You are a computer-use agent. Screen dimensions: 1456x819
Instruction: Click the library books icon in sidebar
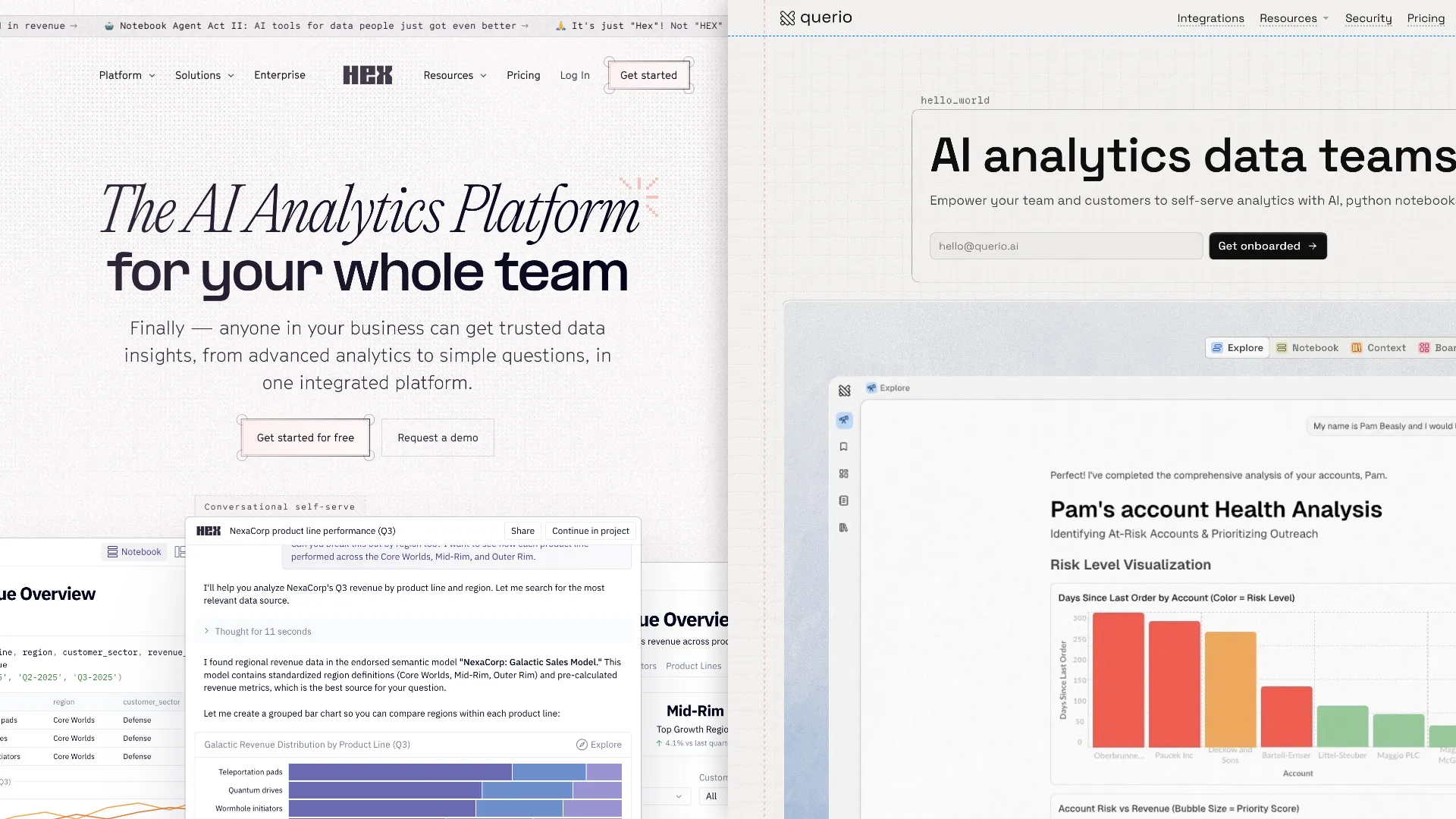[x=844, y=528]
